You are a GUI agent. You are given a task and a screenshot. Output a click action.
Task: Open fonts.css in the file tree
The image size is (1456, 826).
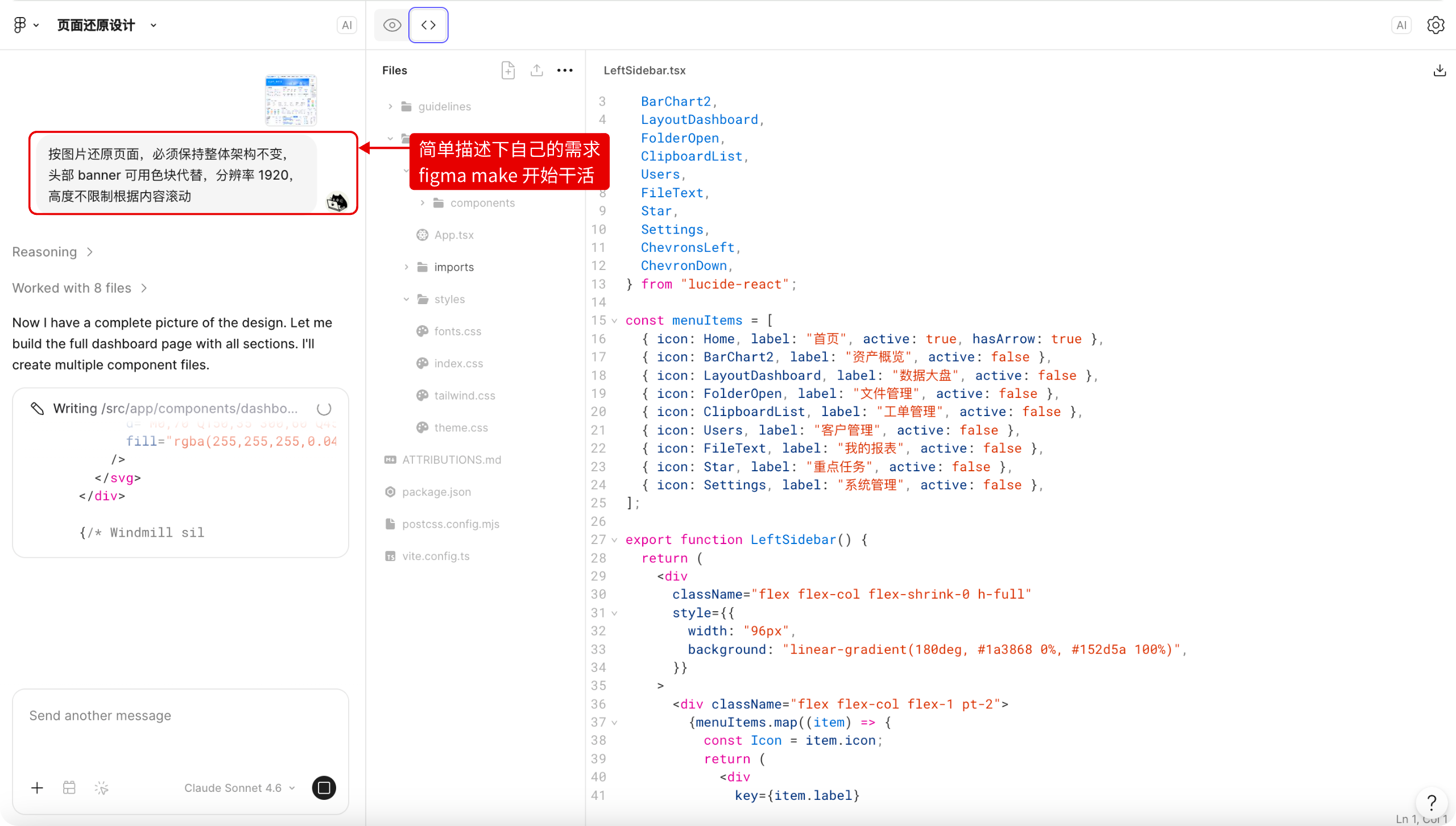click(458, 331)
